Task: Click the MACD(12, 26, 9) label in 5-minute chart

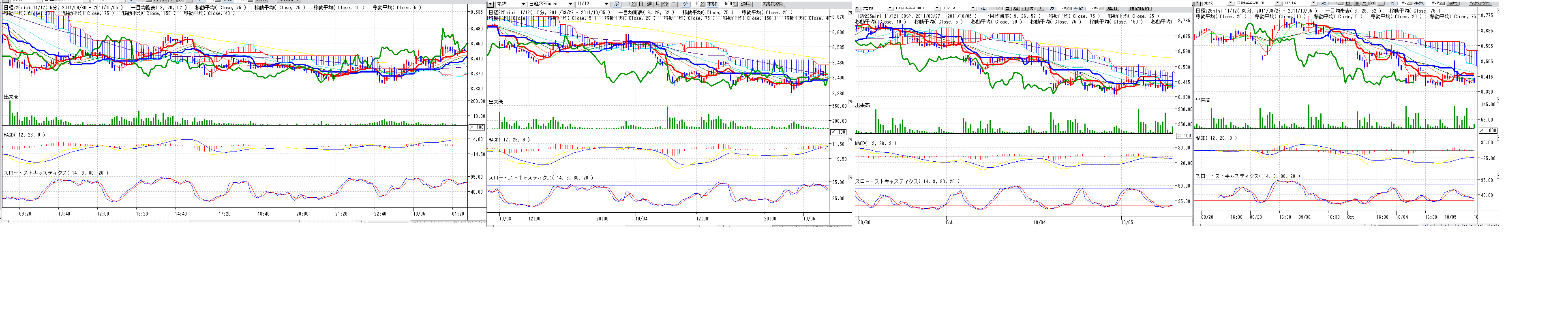Action: (x=24, y=135)
